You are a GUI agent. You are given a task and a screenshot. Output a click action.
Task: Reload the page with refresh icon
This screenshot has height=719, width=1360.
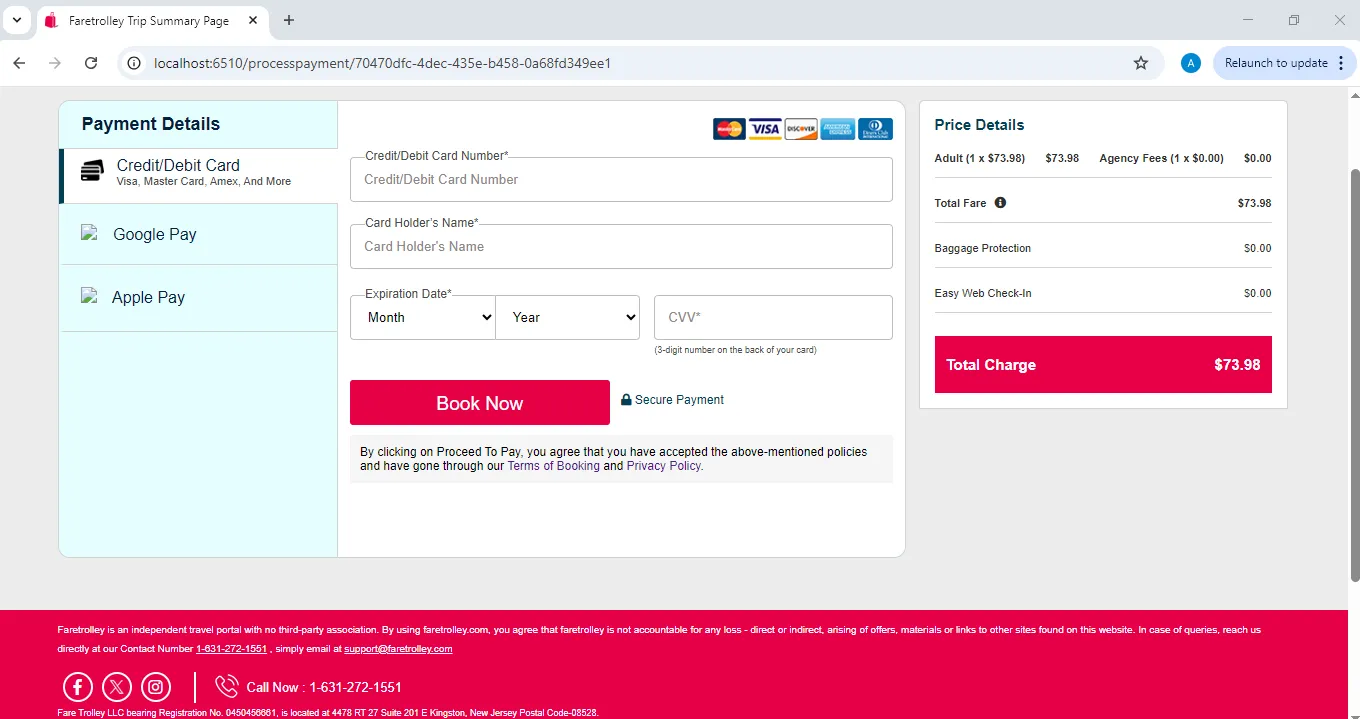(91, 63)
